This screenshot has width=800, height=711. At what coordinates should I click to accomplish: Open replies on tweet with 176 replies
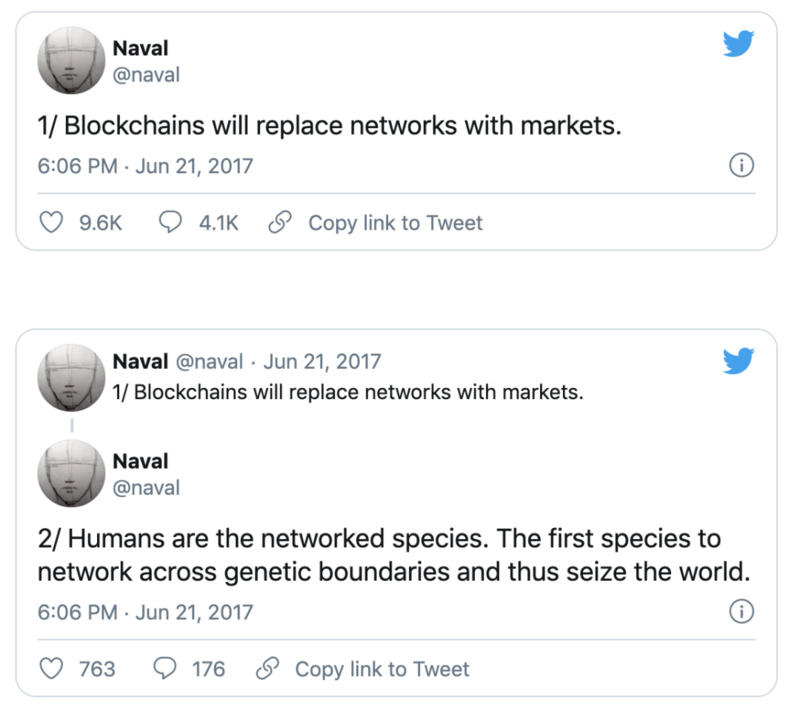click(164, 668)
